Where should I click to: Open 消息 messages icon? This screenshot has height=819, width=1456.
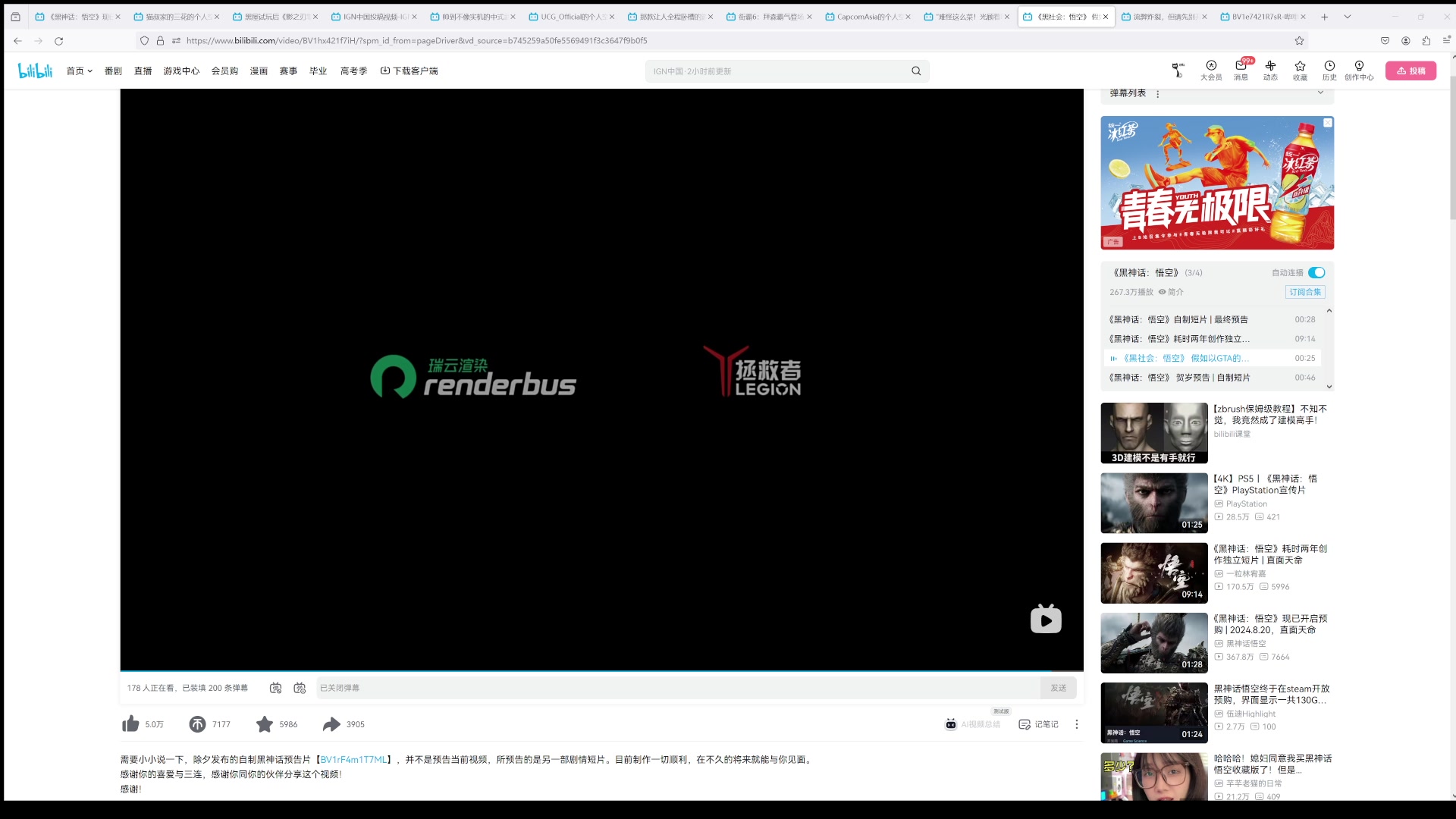[1241, 71]
